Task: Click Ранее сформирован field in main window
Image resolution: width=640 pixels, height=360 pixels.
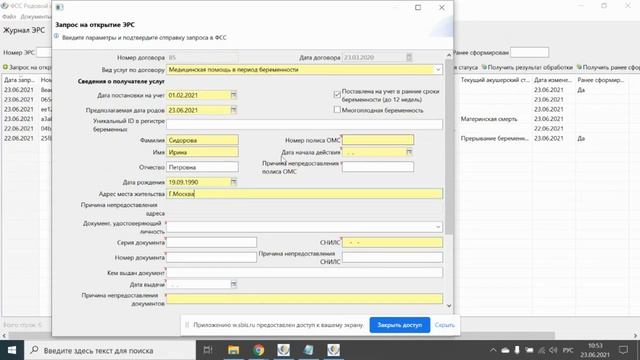Action: pos(529,52)
